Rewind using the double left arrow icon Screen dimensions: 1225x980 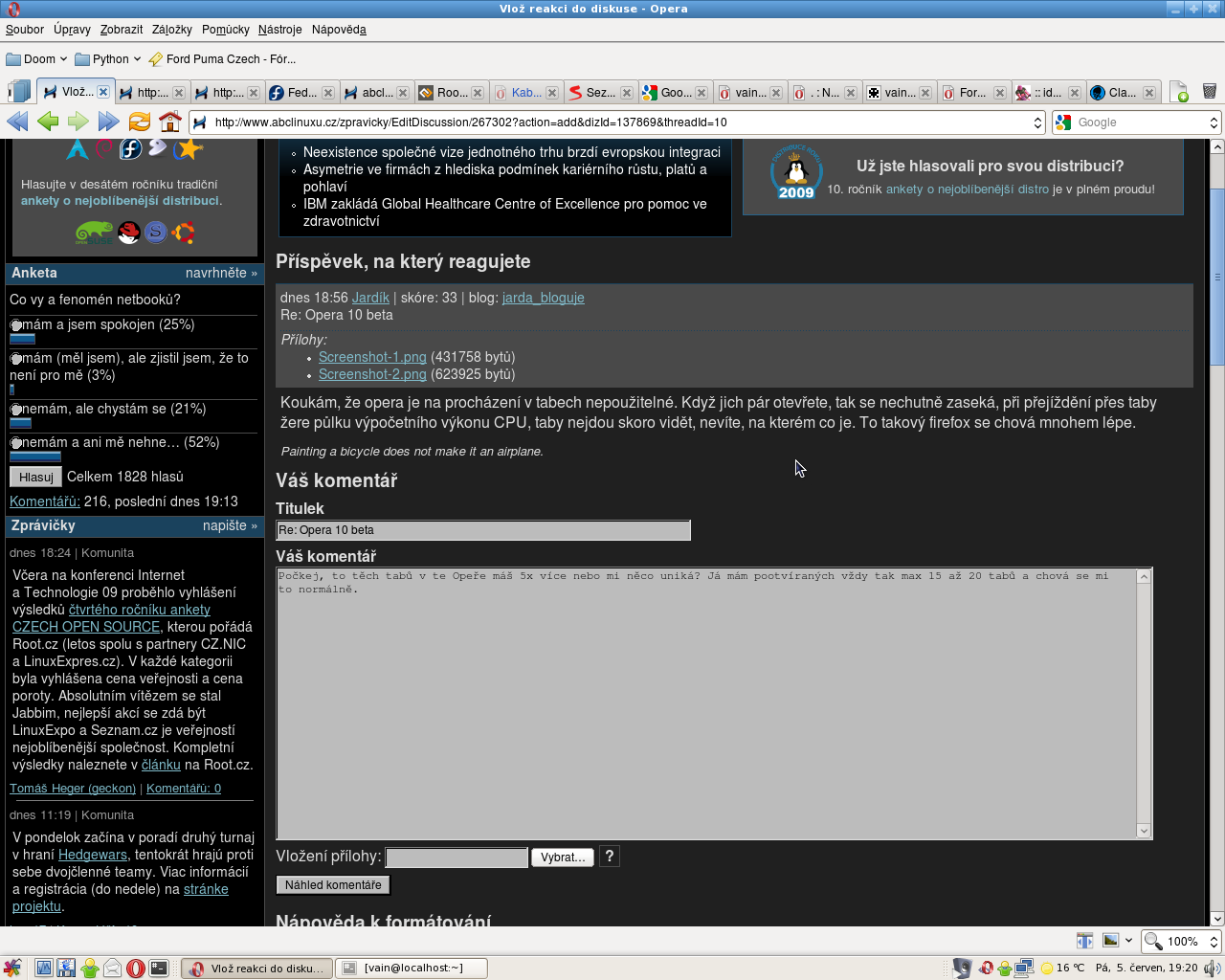point(17,122)
